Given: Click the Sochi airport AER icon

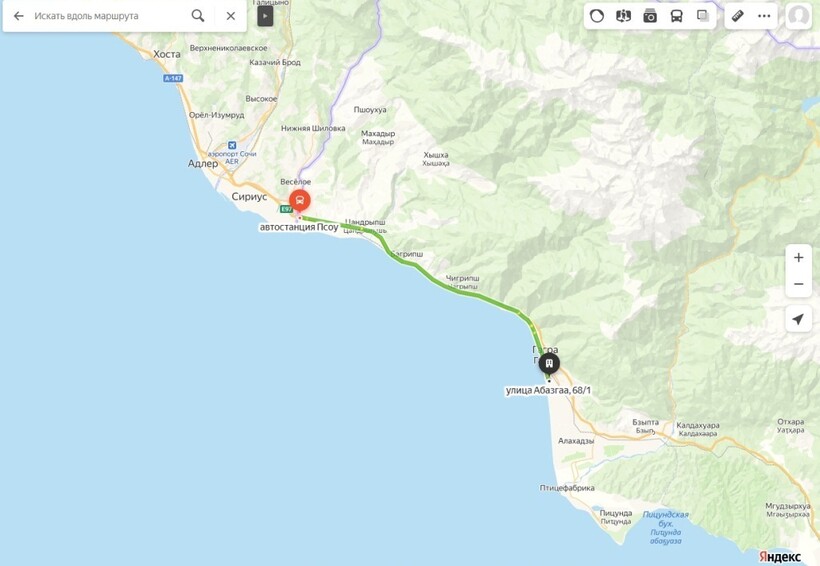Looking at the screenshot, I should click(x=232, y=145).
